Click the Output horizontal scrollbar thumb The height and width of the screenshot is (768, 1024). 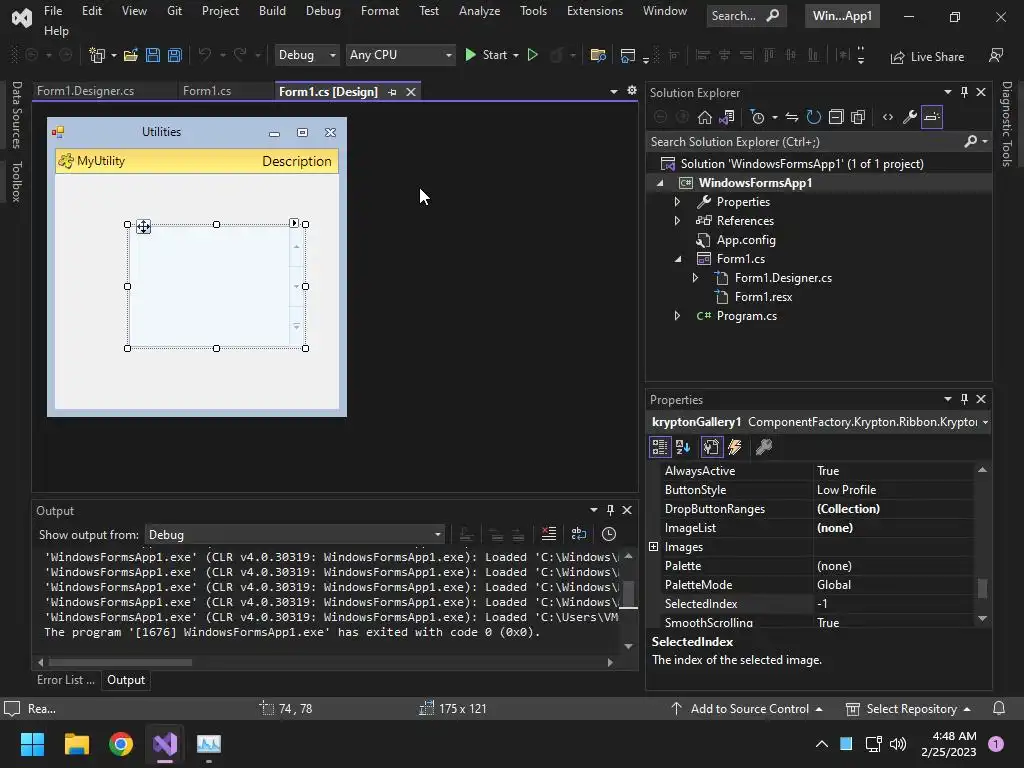click(x=120, y=662)
